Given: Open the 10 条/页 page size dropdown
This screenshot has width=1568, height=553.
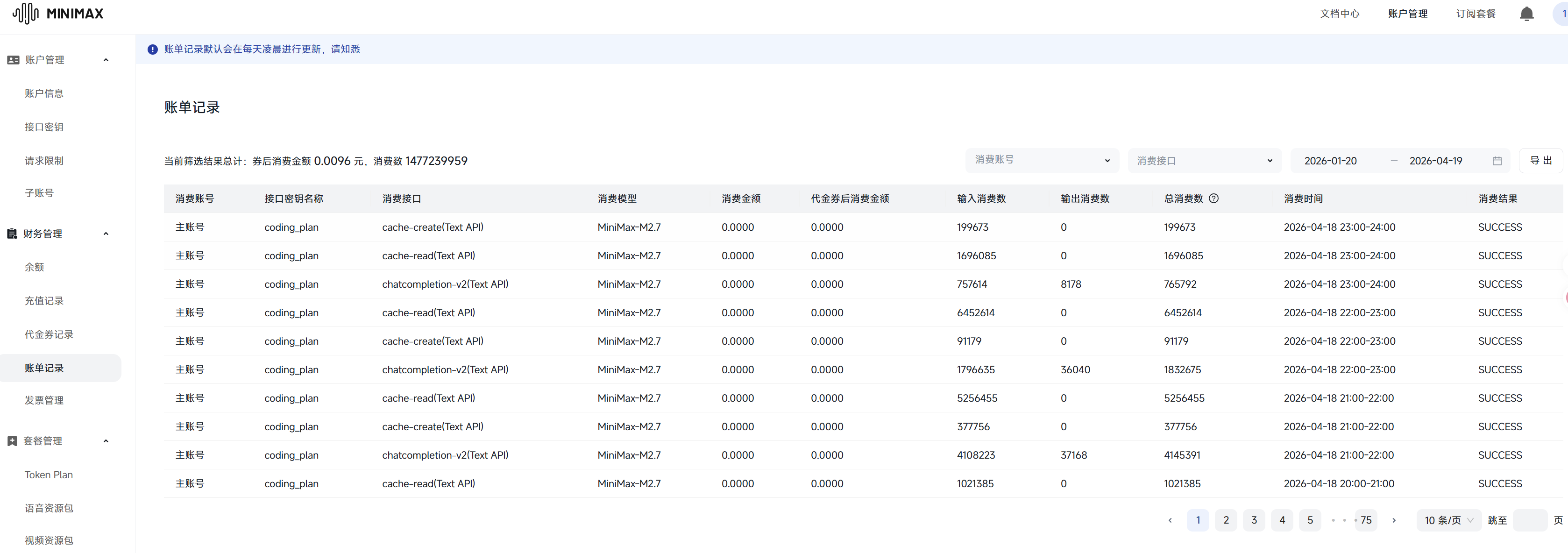Looking at the screenshot, I should [x=1448, y=520].
